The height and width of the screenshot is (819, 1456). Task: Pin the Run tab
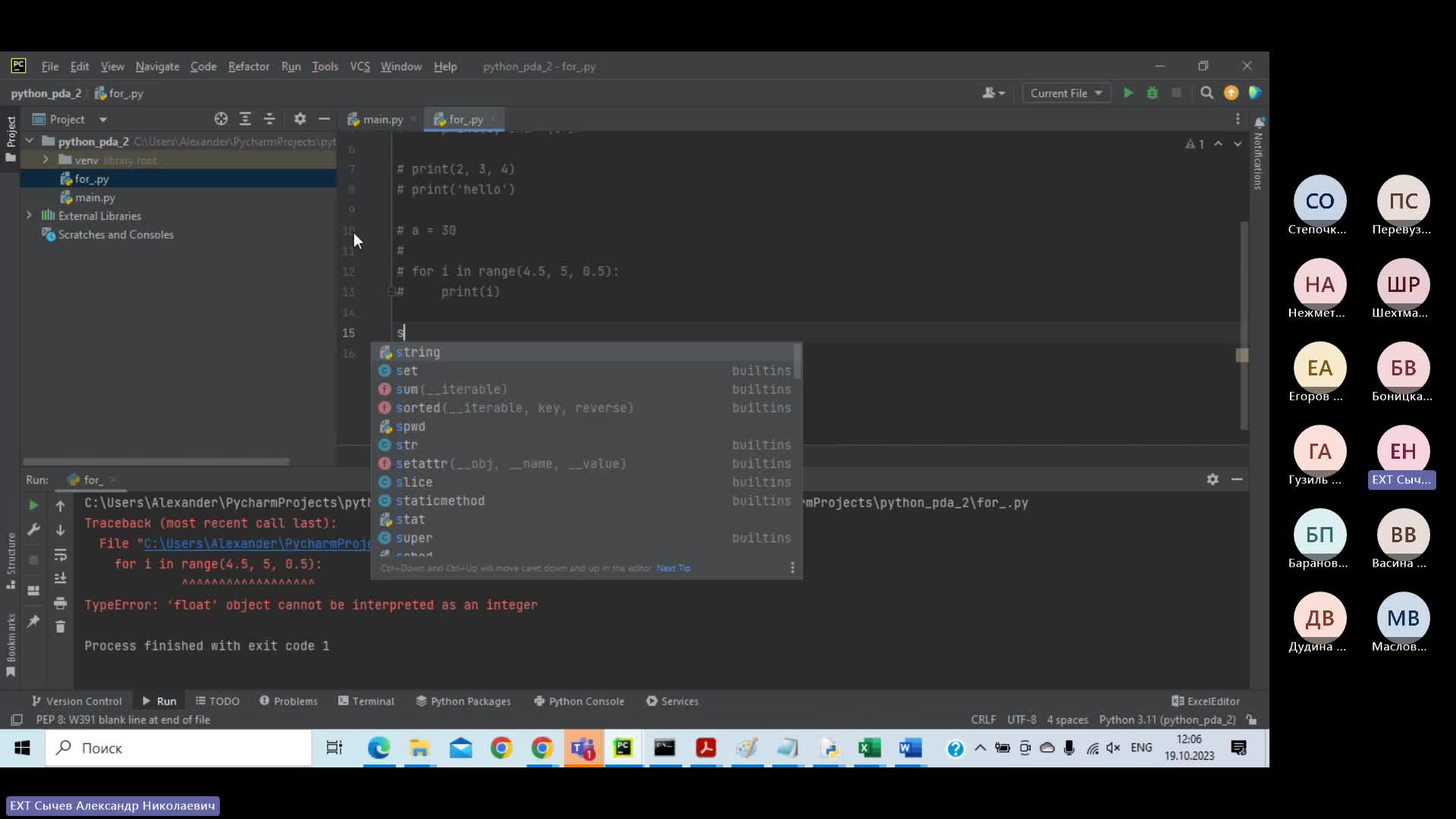click(x=33, y=621)
